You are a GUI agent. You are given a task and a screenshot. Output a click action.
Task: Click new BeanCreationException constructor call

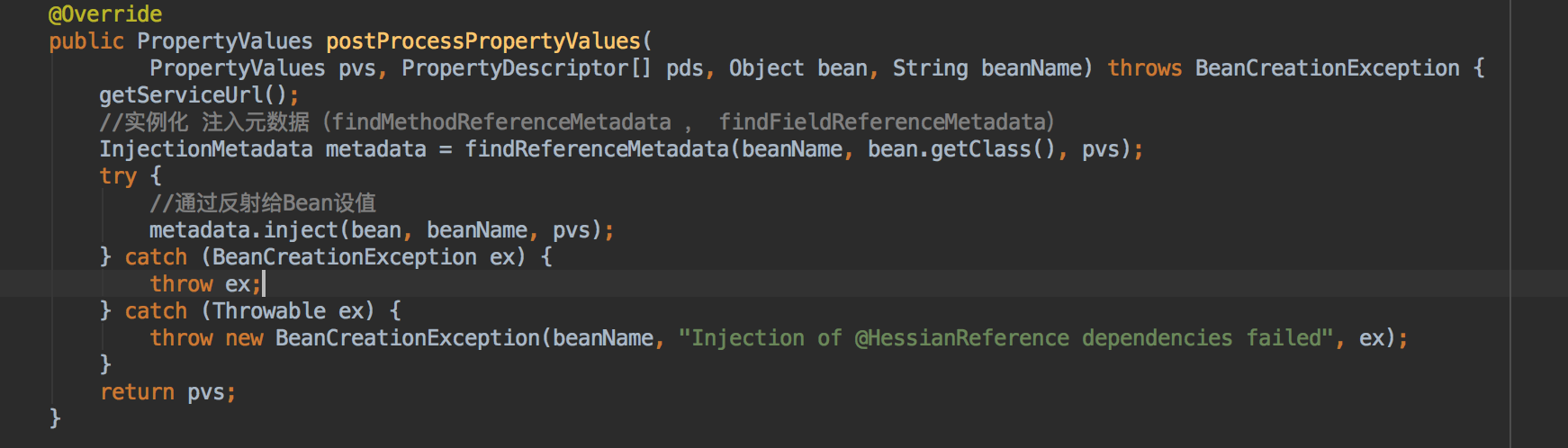click(x=383, y=338)
